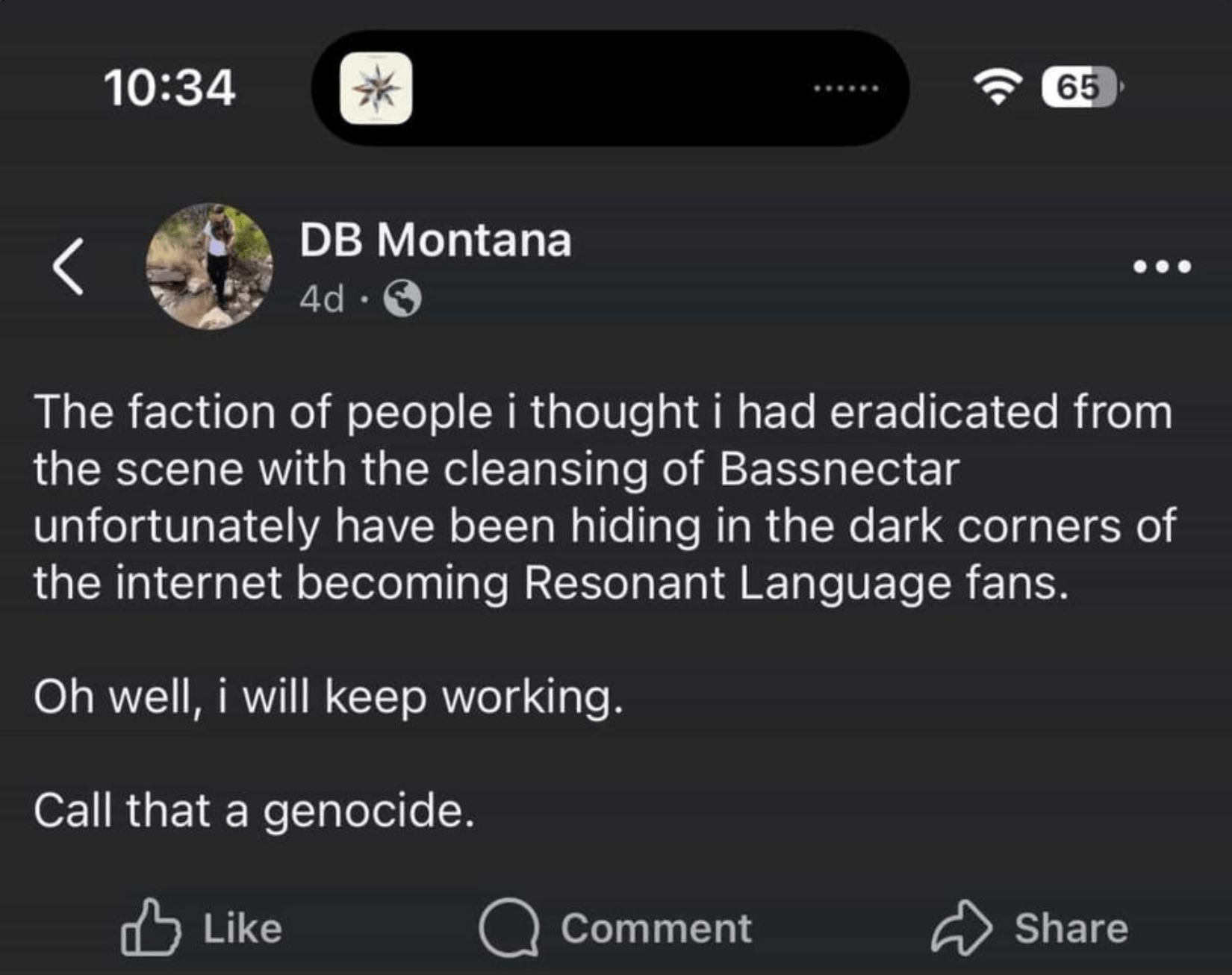
Task: Tap the back chevron arrow
Action: (x=68, y=267)
